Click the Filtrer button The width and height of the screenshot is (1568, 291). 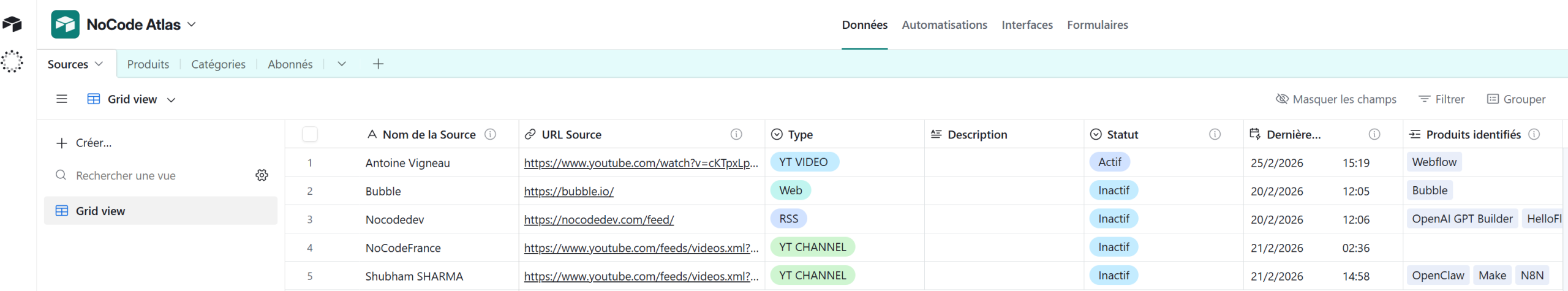point(1442,99)
